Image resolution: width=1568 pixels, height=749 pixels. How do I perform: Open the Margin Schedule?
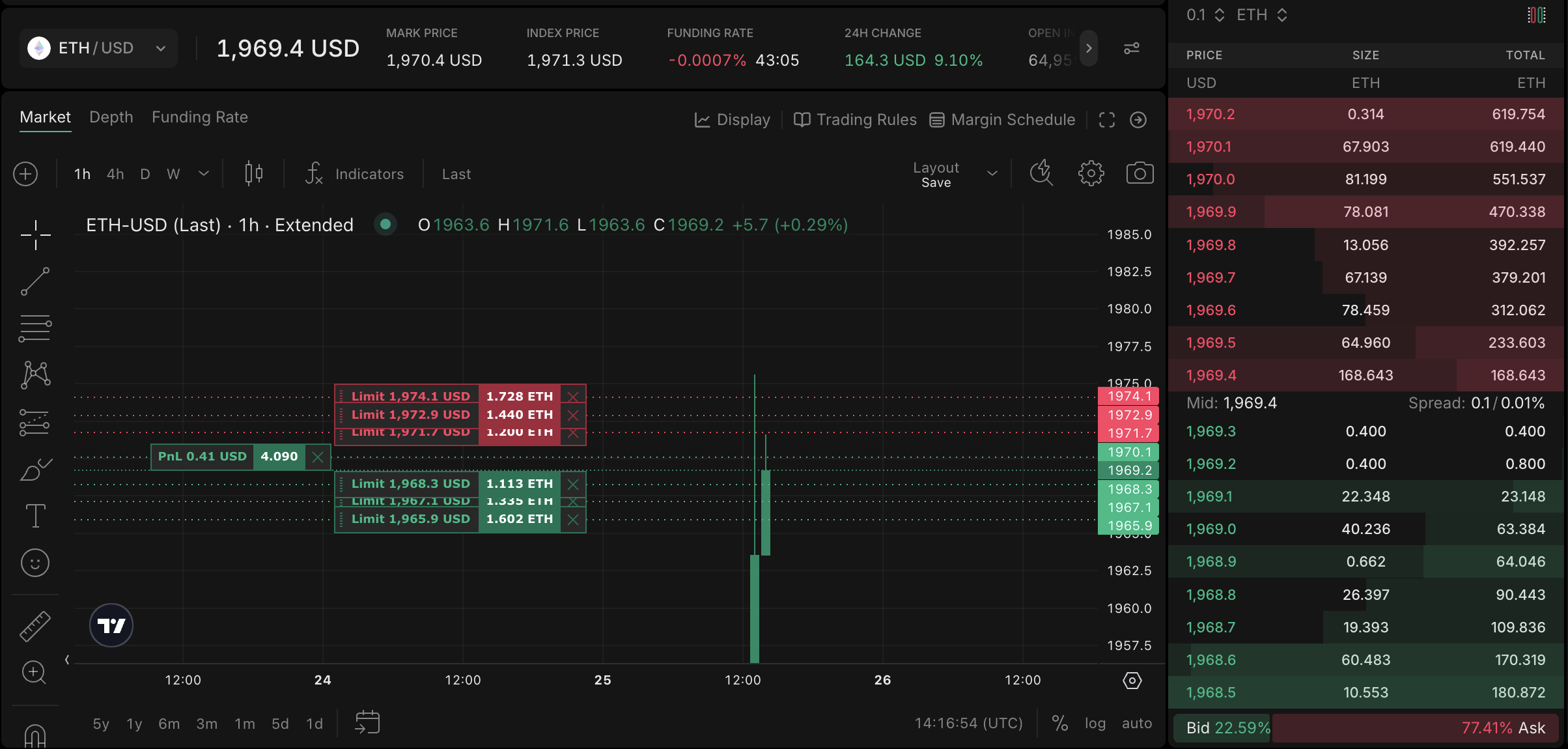tap(1003, 120)
